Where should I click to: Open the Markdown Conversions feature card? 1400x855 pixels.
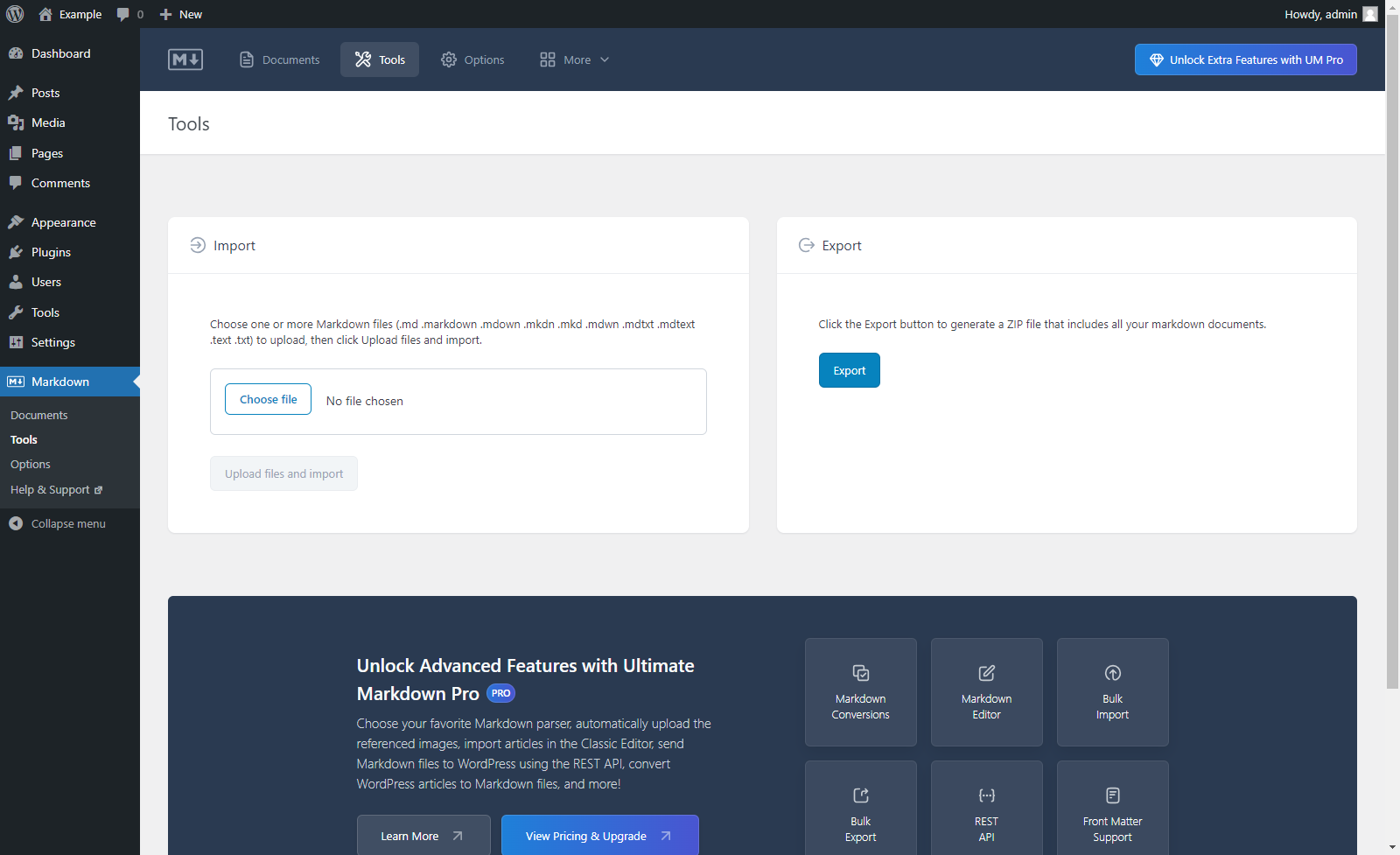pos(861,692)
